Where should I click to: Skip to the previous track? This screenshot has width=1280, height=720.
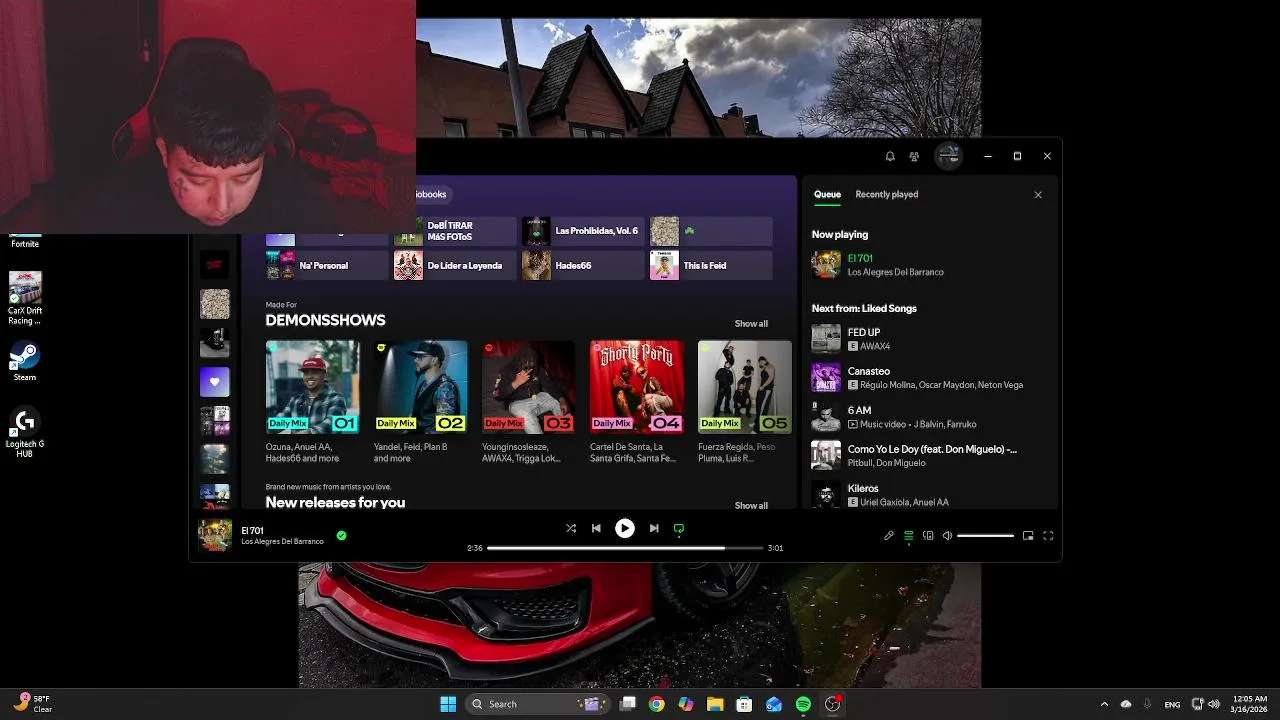click(x=596, y=528)
